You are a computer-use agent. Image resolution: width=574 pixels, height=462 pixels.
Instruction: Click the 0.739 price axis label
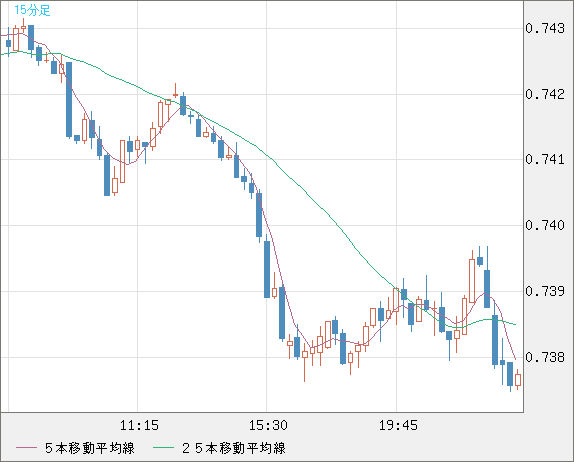point(545,291)
